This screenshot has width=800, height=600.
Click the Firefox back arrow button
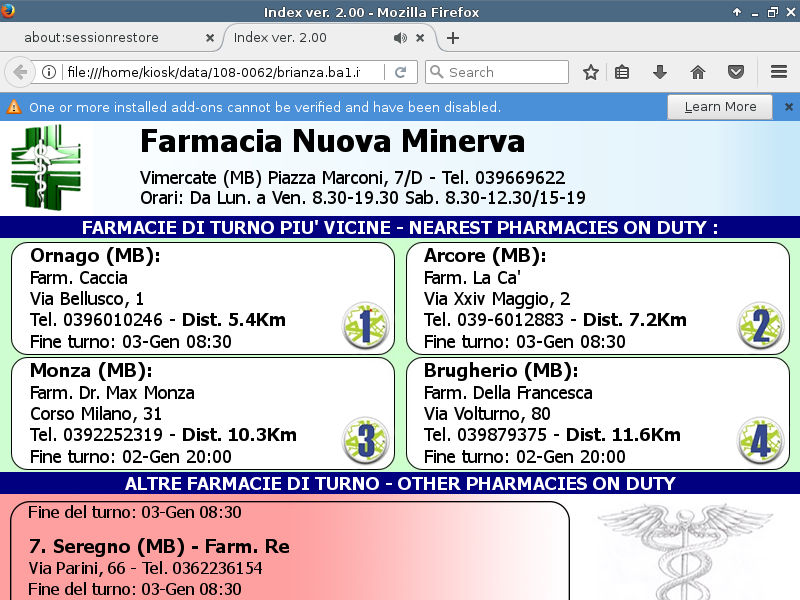coord(19,72)
